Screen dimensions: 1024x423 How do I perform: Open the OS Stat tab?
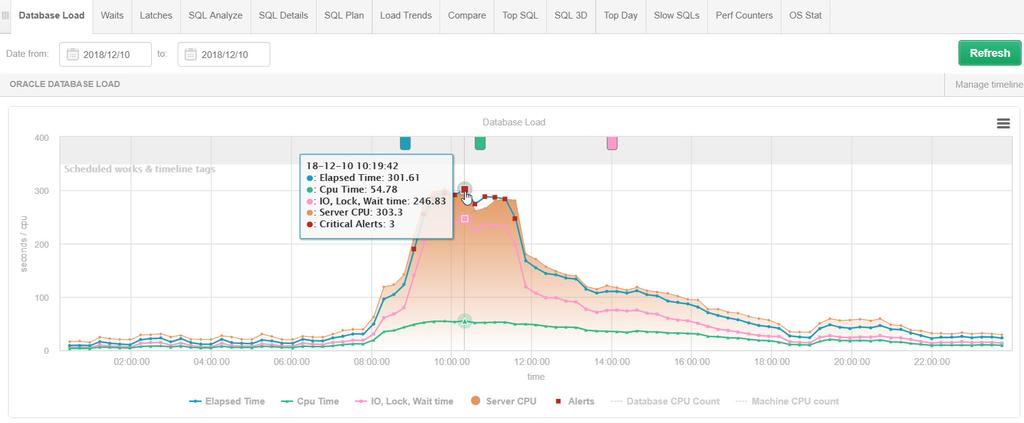point(805,15)
